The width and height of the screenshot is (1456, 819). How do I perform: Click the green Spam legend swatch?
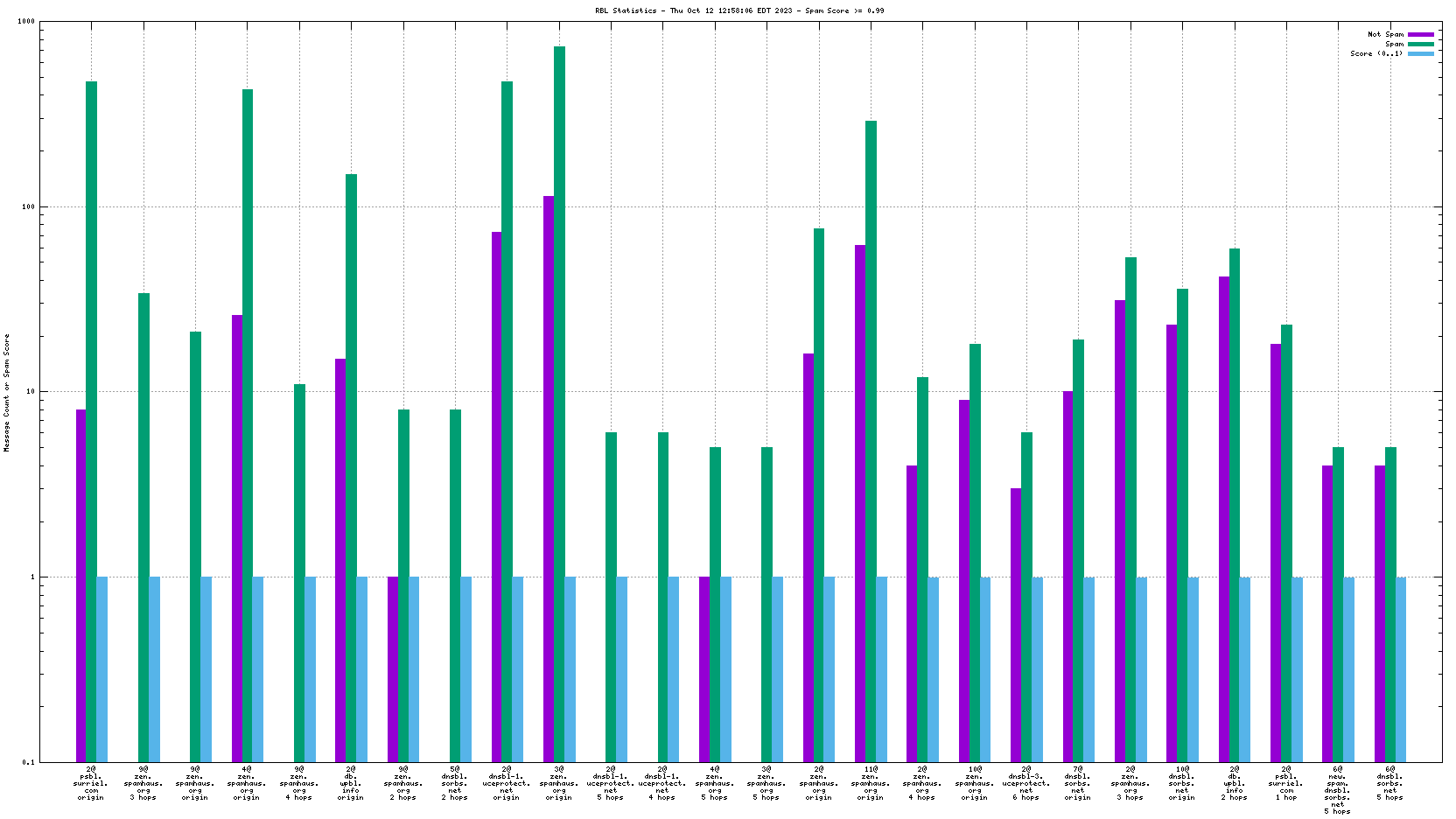[1420, 45]
